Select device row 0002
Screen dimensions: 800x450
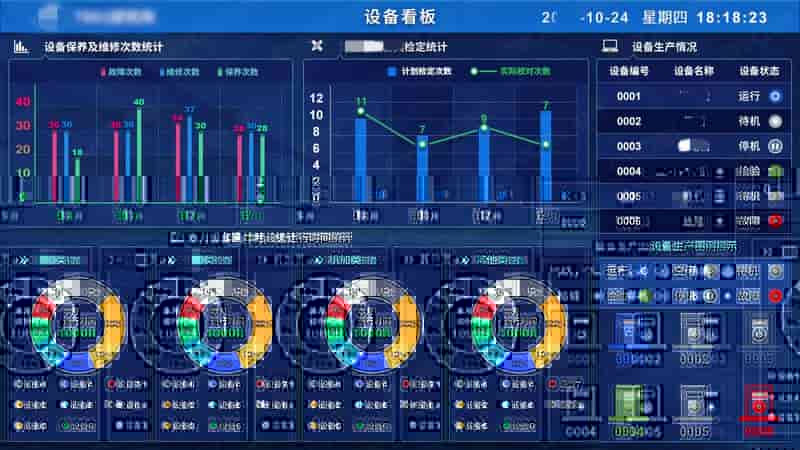(x=694, y=121)
